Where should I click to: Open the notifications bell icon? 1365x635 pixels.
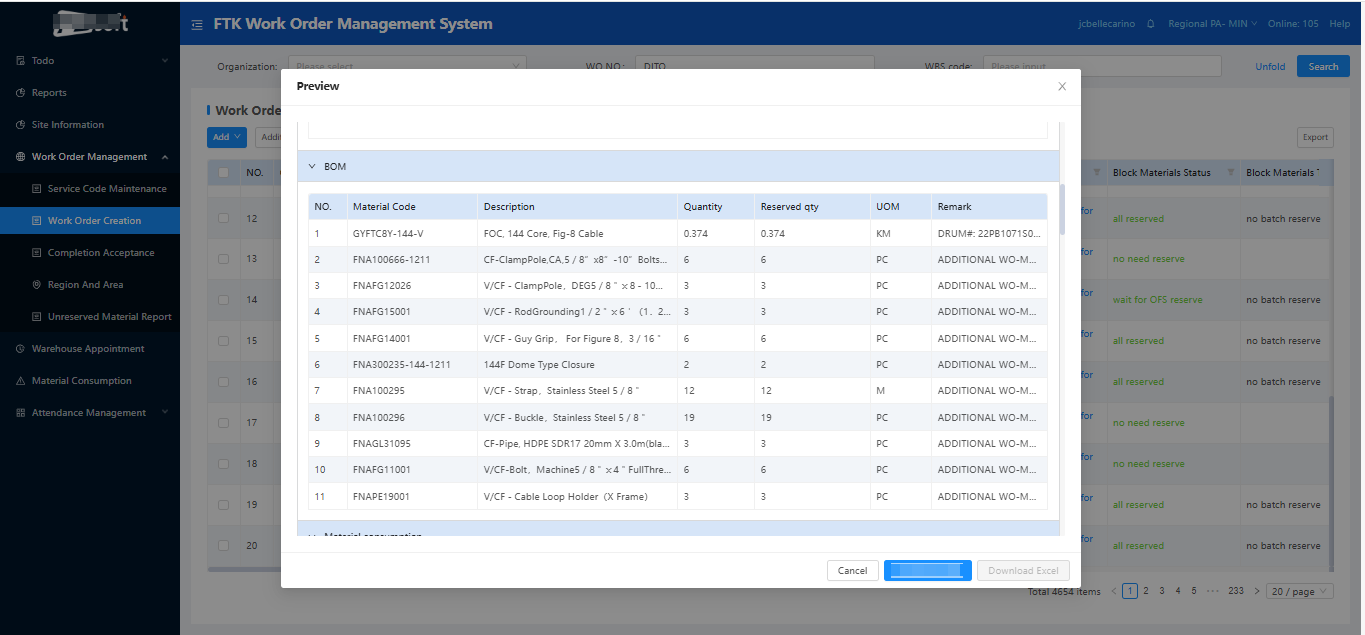tap(1150, 24)
